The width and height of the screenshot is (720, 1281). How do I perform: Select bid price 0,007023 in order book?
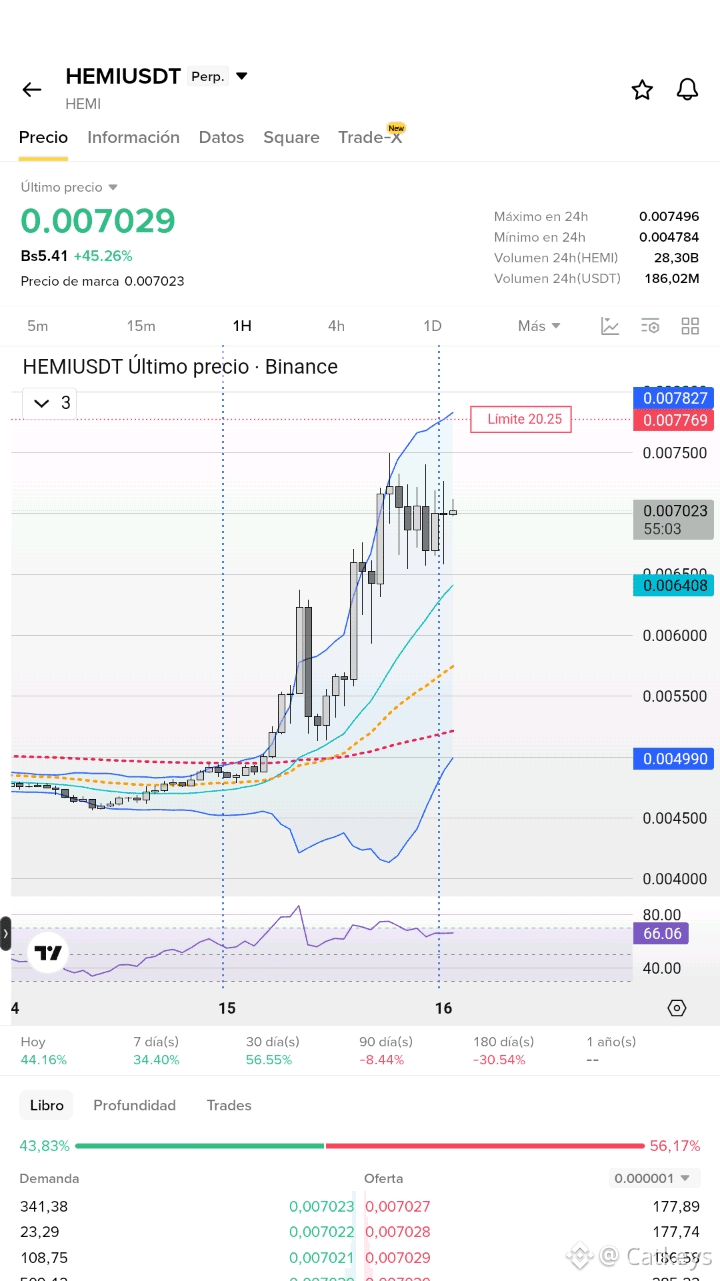pos(322,1207)
